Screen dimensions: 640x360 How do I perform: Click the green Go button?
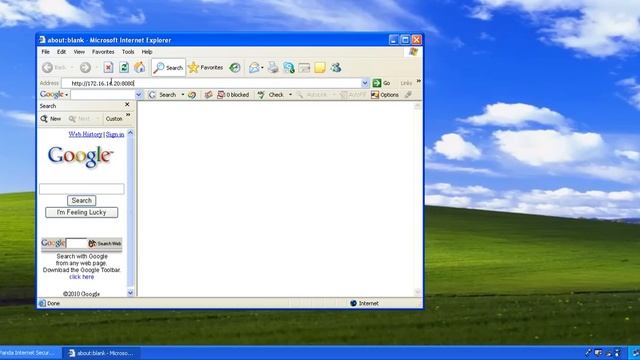pyautogui.click(x=381, y=83)
